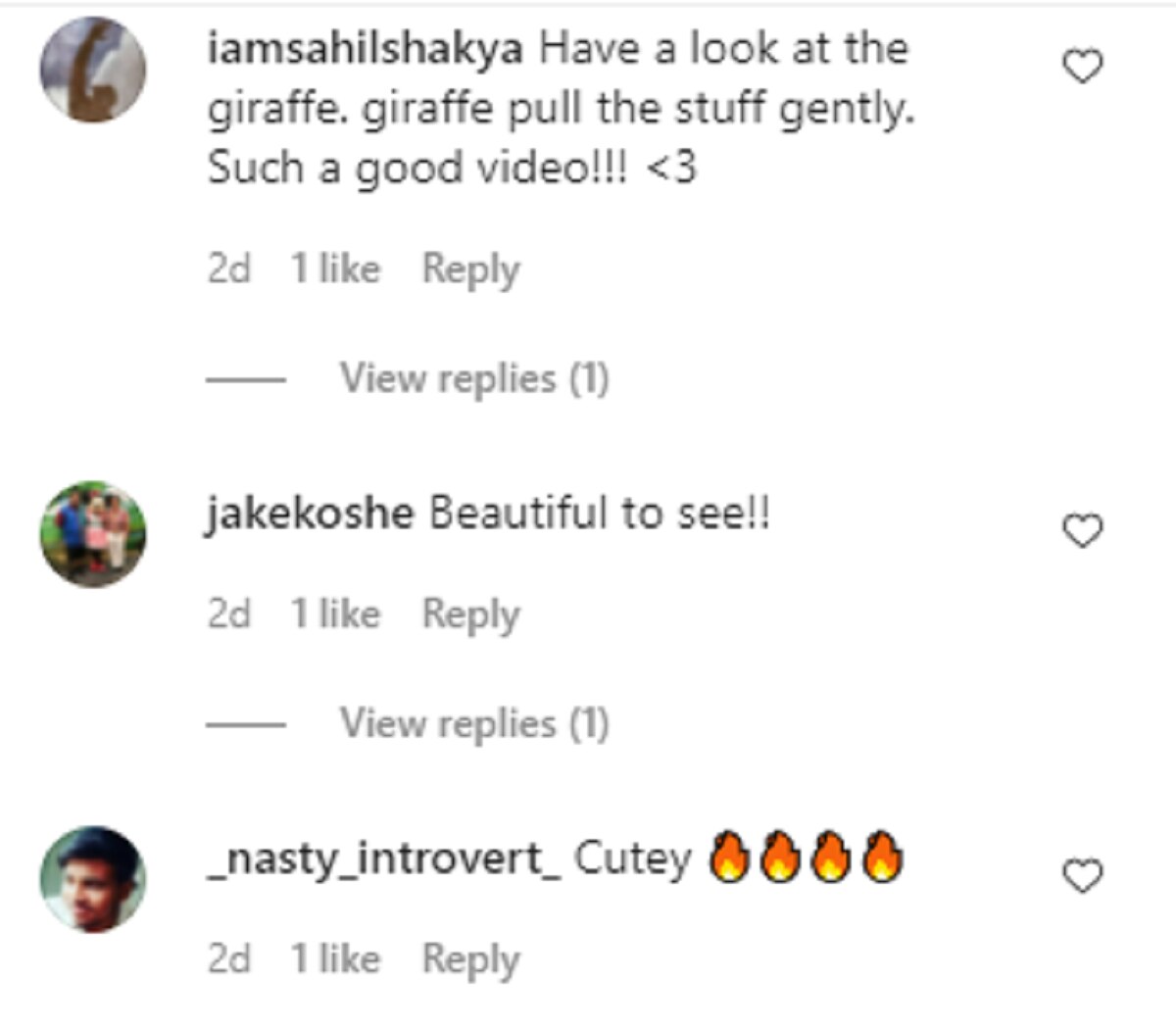
Task: Click the 2d timestamp on jakekoshe's comment
Action: 229,614
